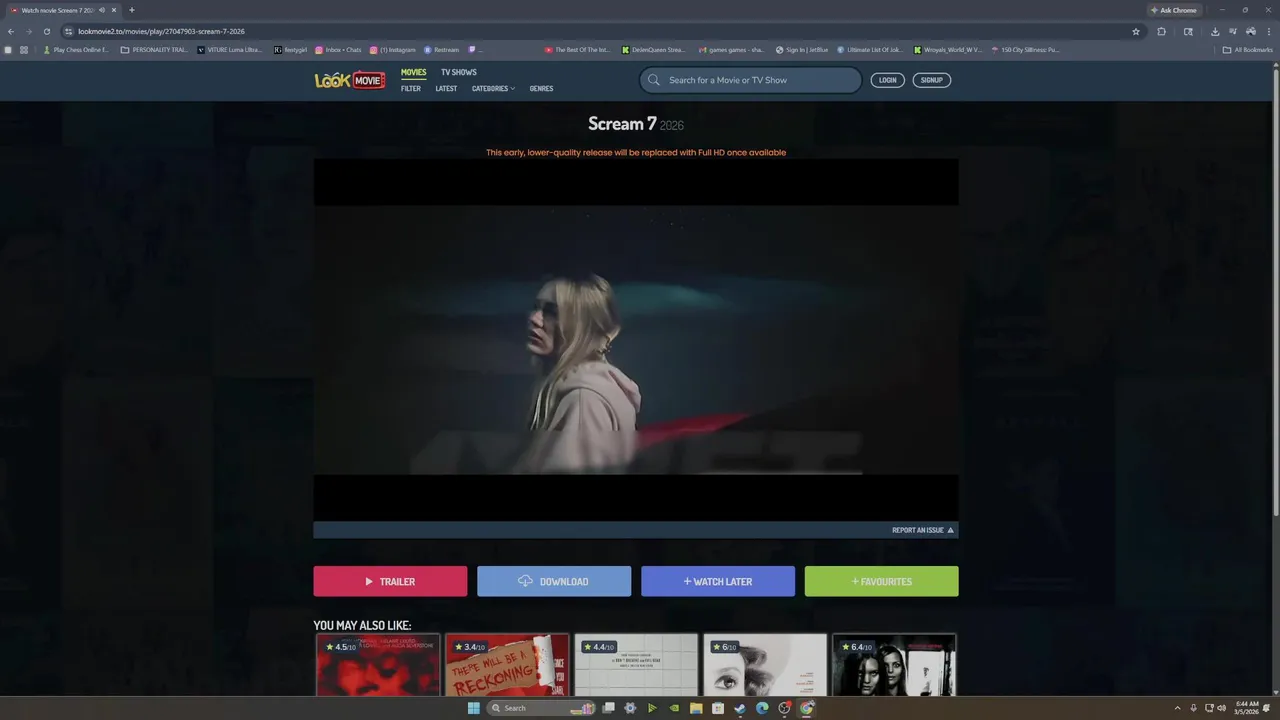Image resolution: width=1280 pixels, height=720 pixels.
Task: Open File Explorer from taskbar
Action: pos(696,708)
